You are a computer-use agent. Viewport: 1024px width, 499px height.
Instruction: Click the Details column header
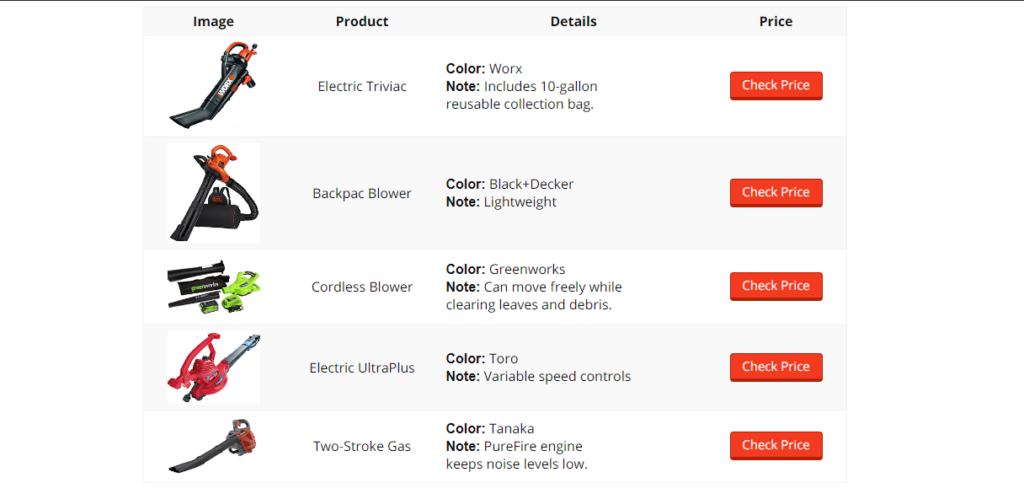click(573, 22)
